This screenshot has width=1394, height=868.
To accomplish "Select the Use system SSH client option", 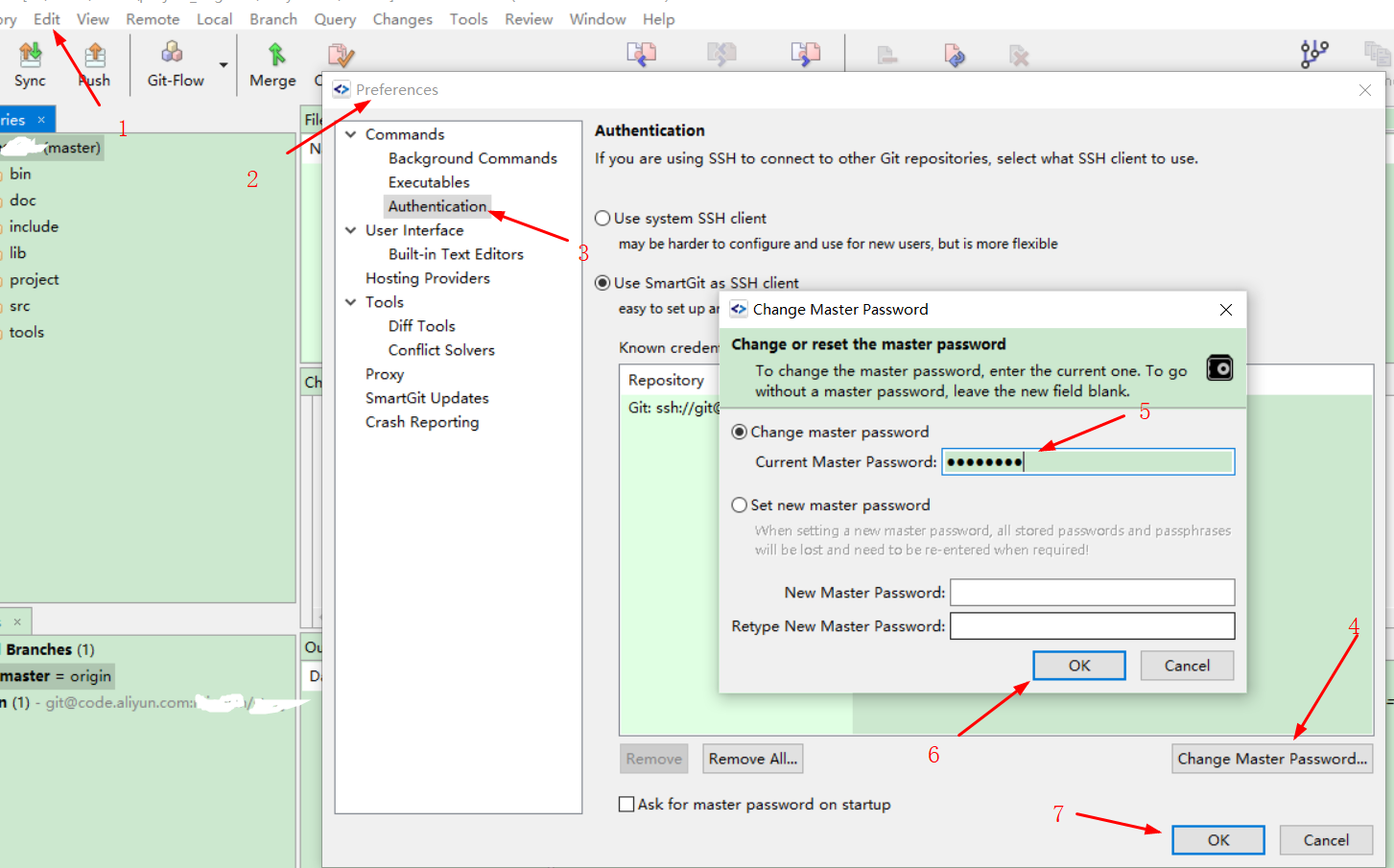I will coord(602,218).
